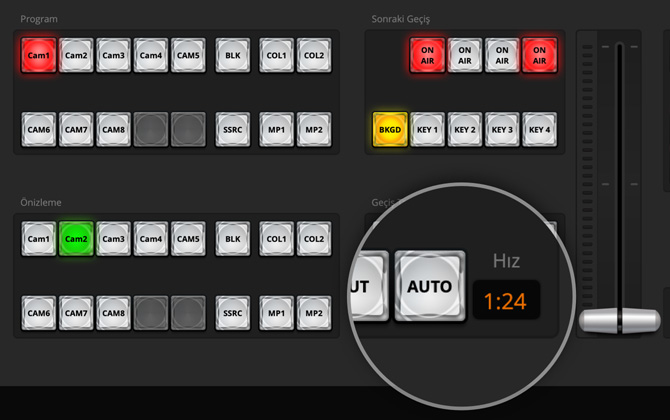Image resolution: width=670 pixels, height=420 pixels.
Task: Choose MP1 media player in Program
Action: coord(276,129)
